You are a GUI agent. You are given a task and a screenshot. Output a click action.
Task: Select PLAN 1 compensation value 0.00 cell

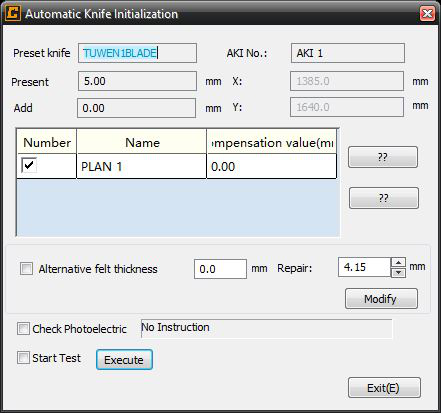[272, 166]
